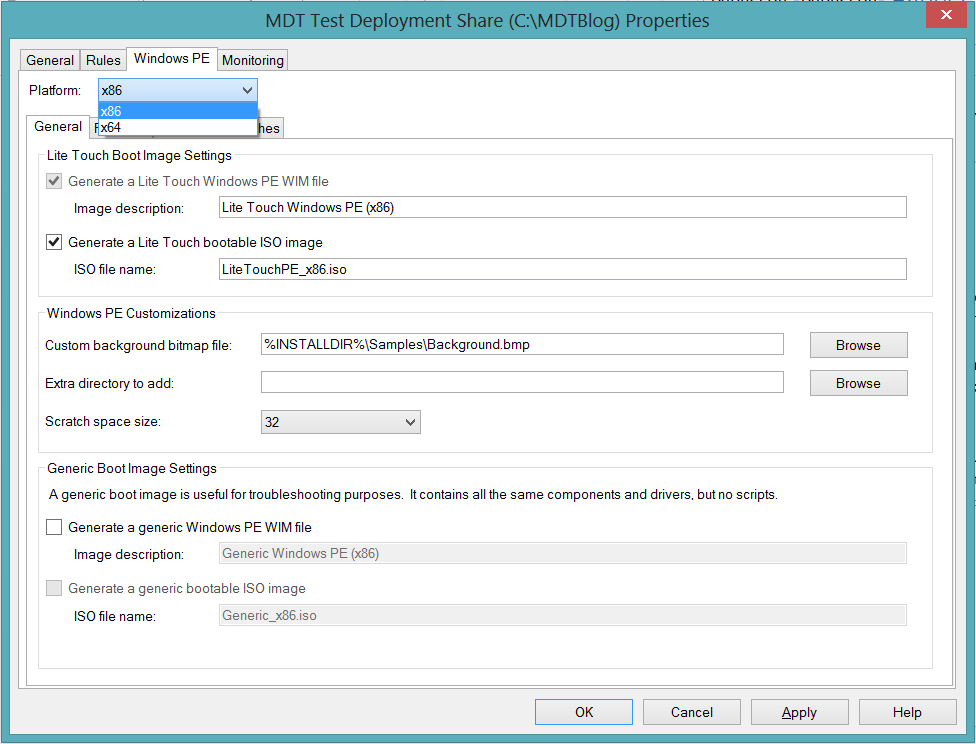Click the Generate Lite Touch WIM file checkbox
976x744 pixels.
click(54, 181)
